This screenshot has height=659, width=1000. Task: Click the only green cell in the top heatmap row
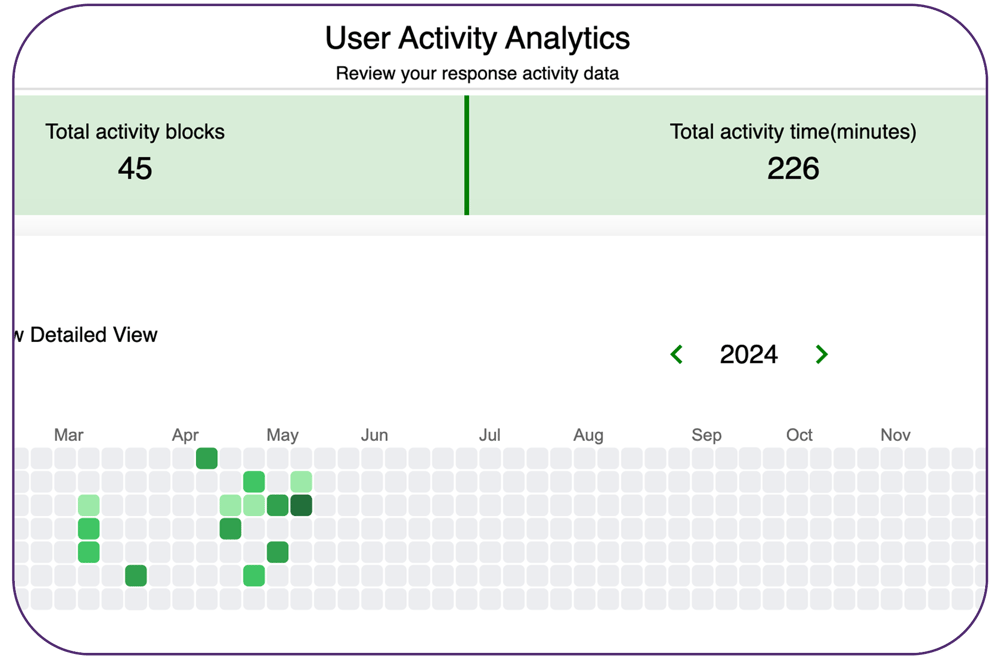(x=207, y=458)
